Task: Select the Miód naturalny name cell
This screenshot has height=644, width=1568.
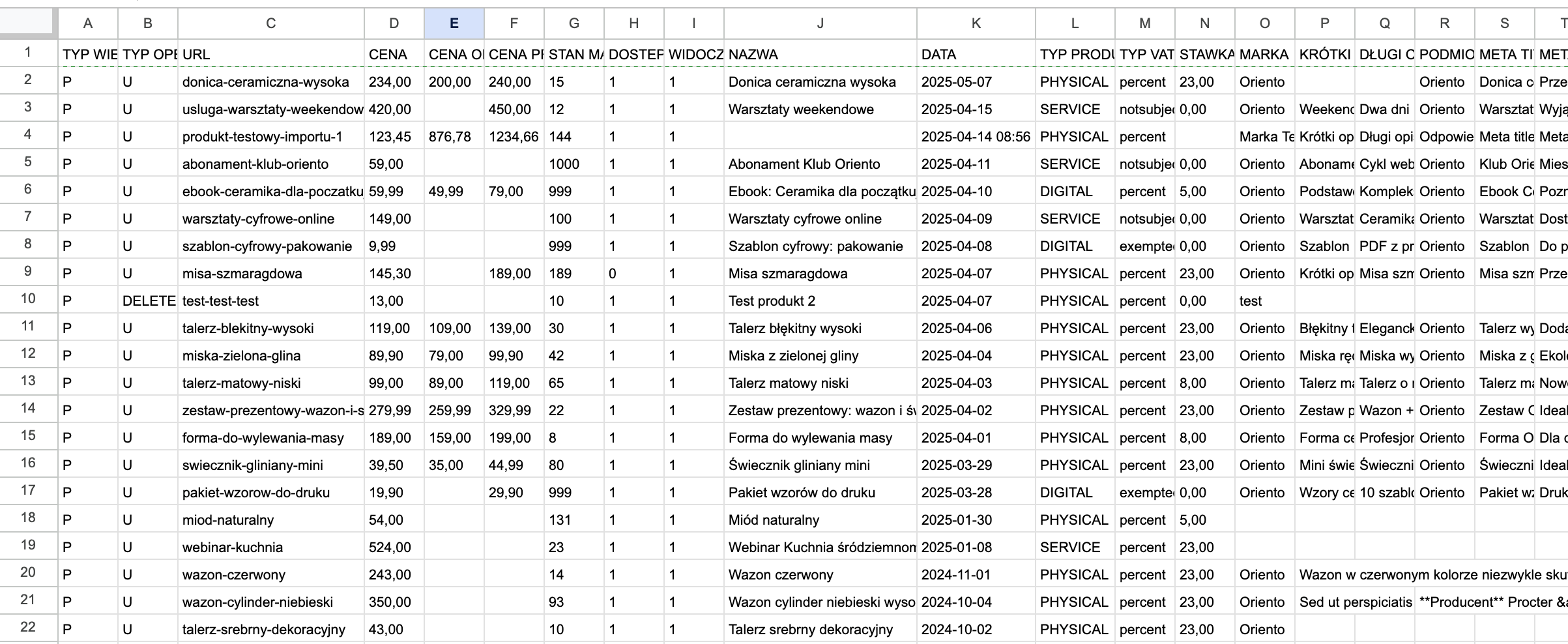Action: point(820,520)
